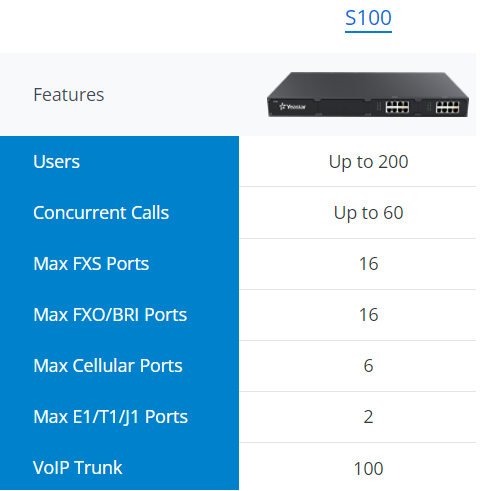This screenshot has width=481, height=491.
Task: Select the Max FXS Ports label
Action: [x=91, y=264]
